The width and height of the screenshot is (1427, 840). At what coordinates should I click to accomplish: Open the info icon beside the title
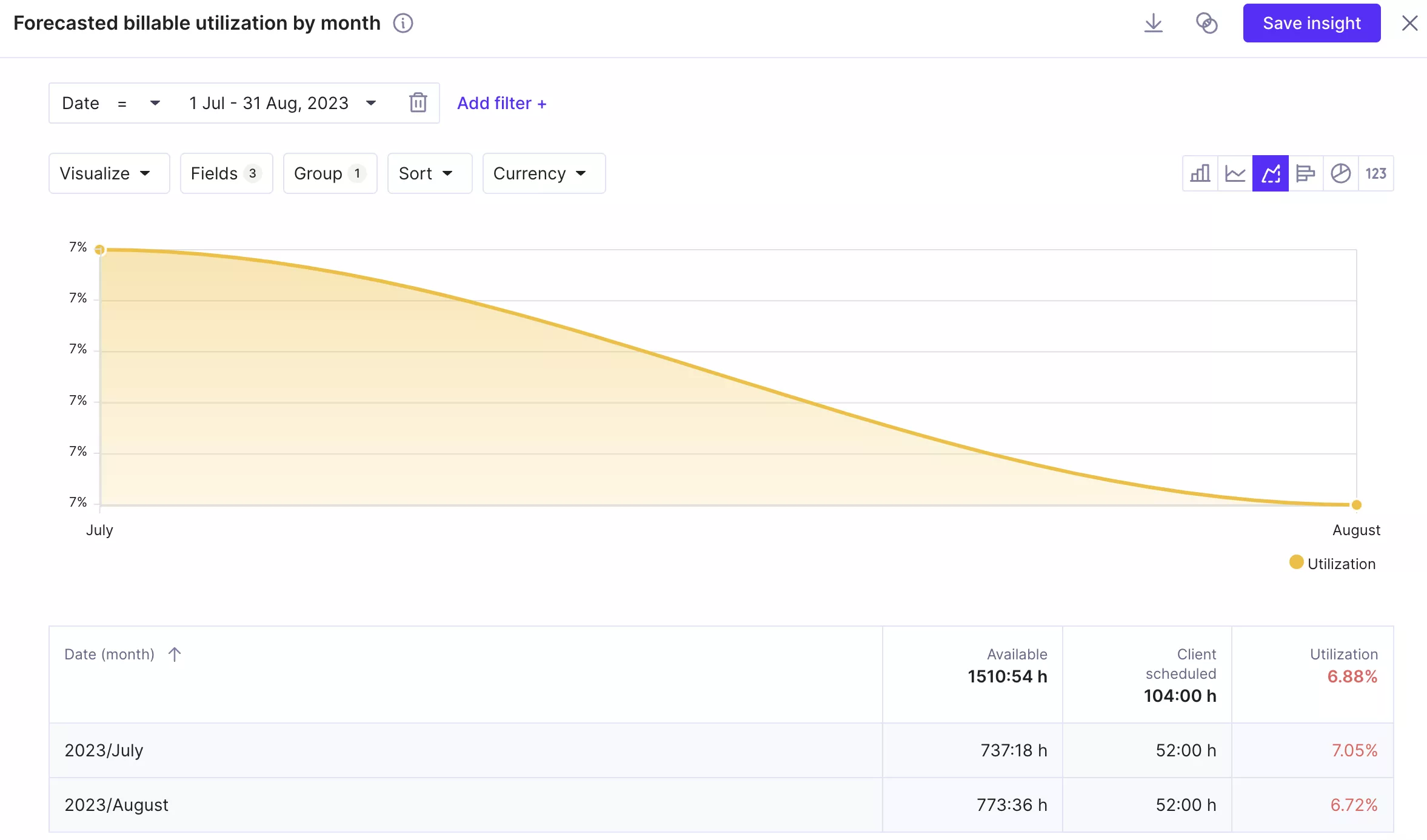(x=403, y=24)
